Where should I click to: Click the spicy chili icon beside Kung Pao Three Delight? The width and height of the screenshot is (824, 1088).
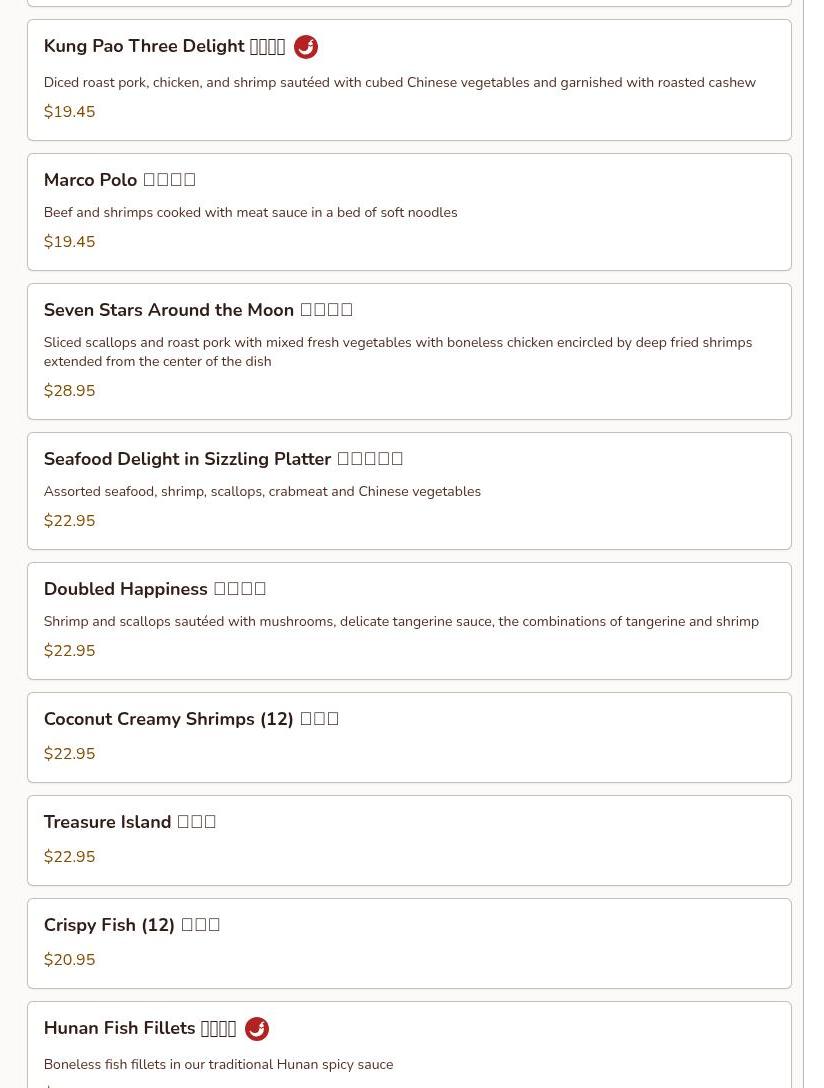click(306, 47)
